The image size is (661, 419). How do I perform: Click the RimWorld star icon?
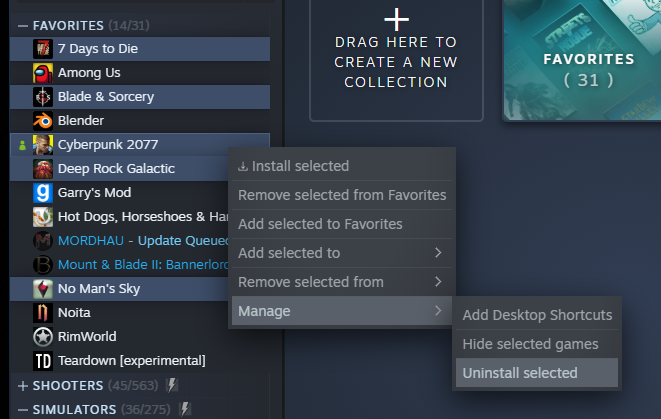43,337
